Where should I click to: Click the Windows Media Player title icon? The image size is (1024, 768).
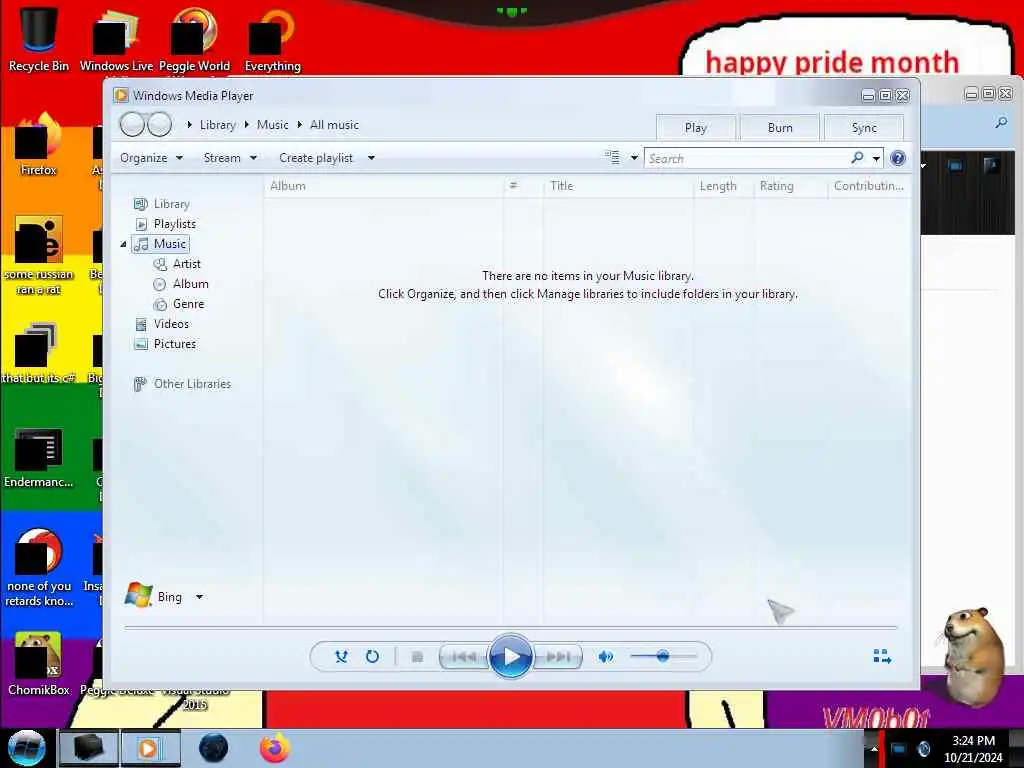121,95
